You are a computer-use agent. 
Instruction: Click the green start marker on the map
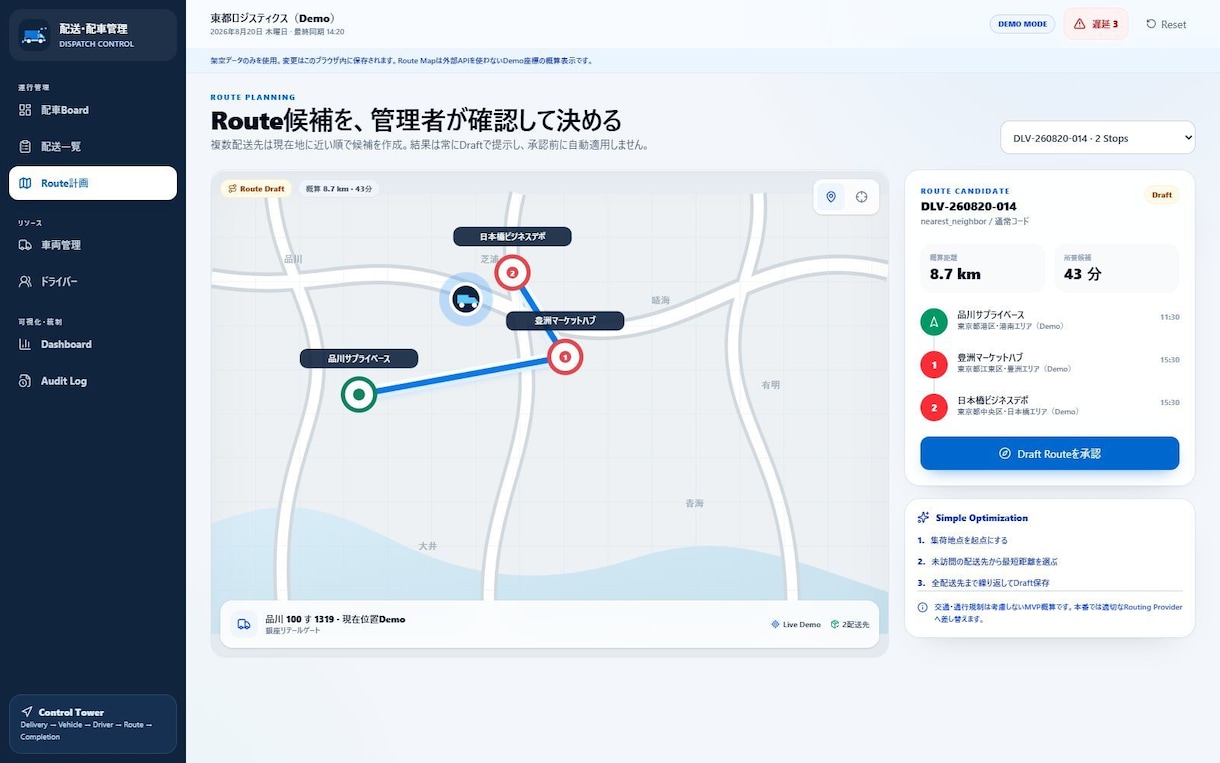pos(359,395)
